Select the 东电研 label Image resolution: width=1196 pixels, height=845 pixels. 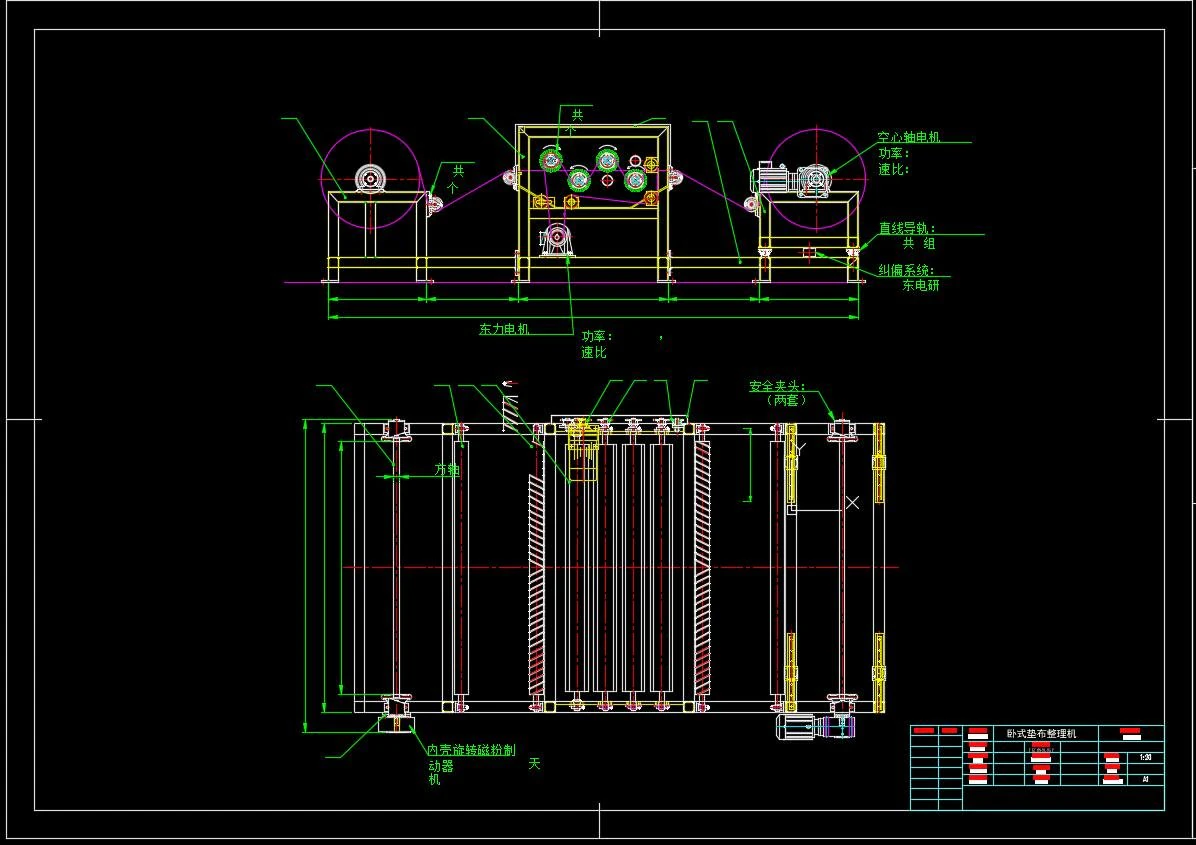coord(921,285)
